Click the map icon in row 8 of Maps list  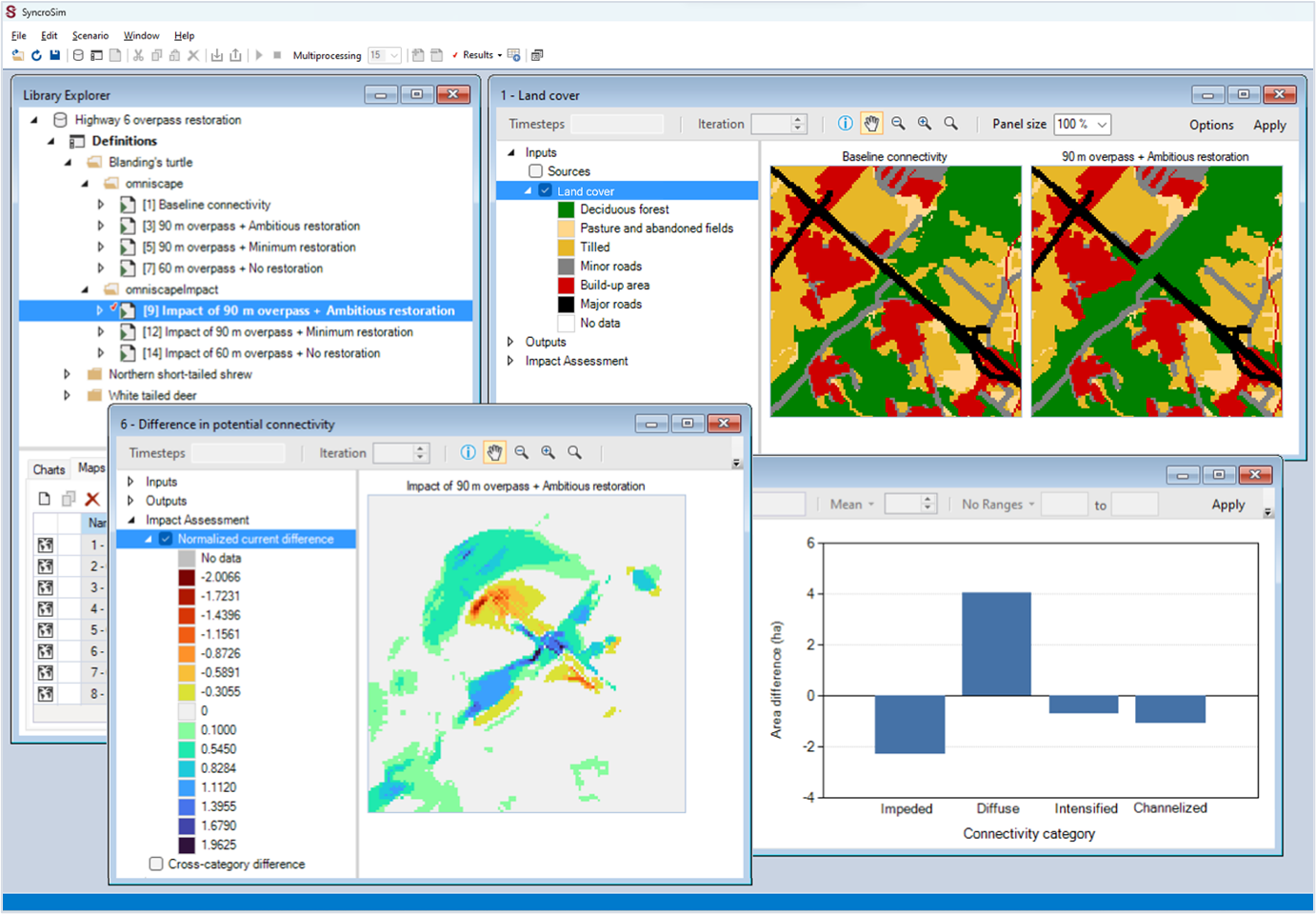pyautogui.click(x=45, y=694)
